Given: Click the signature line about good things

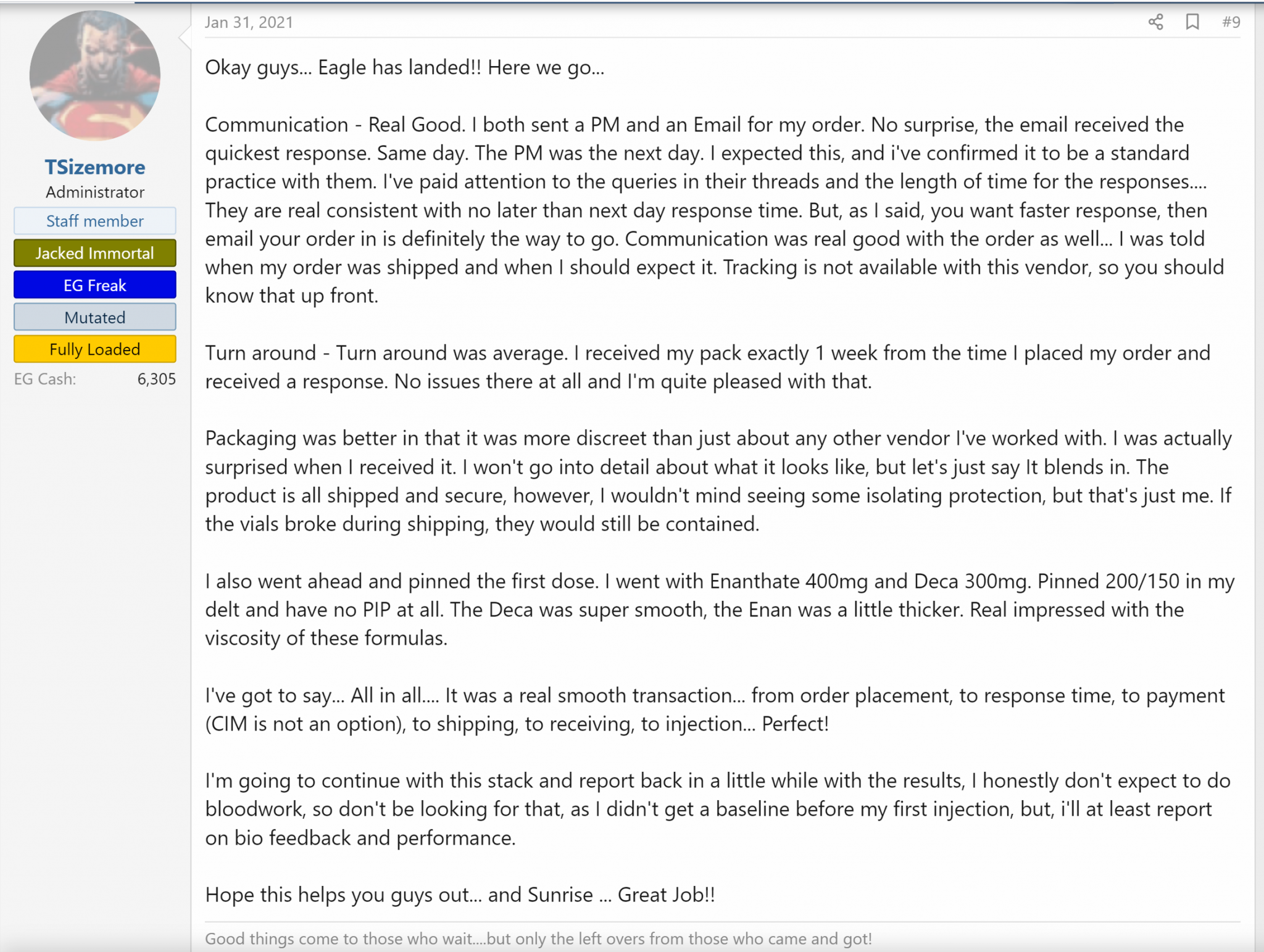Looking at the screenshot, I should coord(538,938).
